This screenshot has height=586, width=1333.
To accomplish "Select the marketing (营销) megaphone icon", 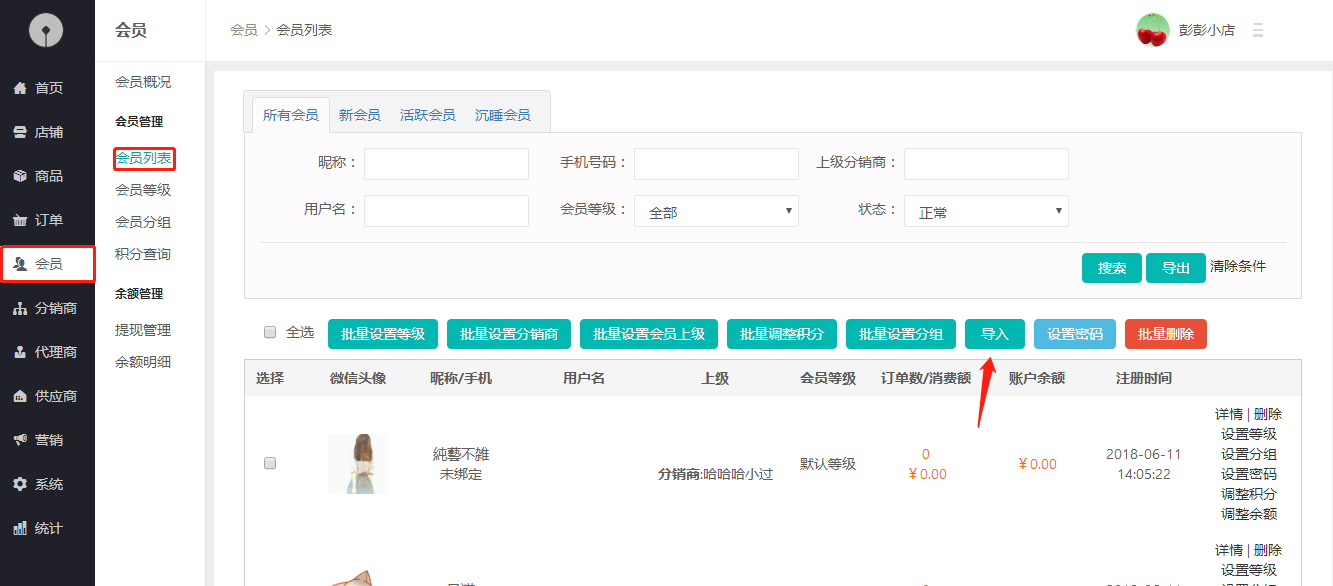I will click(20, 440).
